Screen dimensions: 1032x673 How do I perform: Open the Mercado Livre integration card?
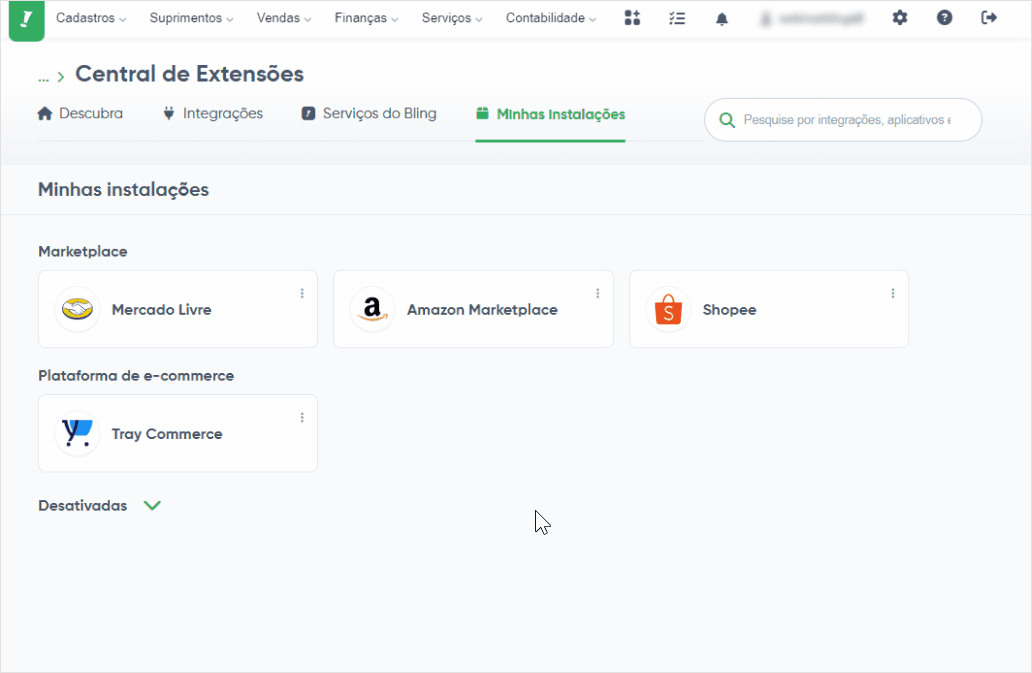[x=178, y=309]
